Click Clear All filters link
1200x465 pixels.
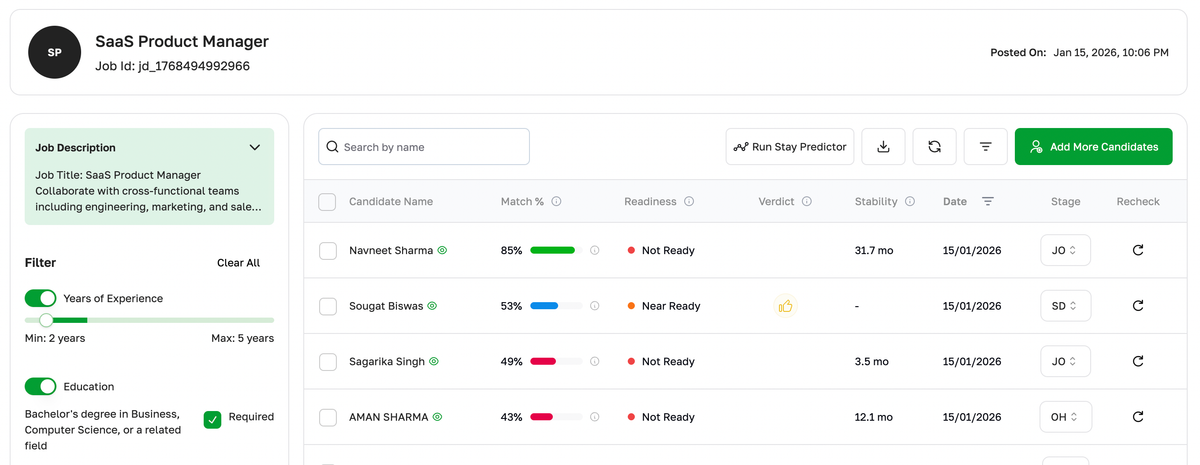(238, 263)
